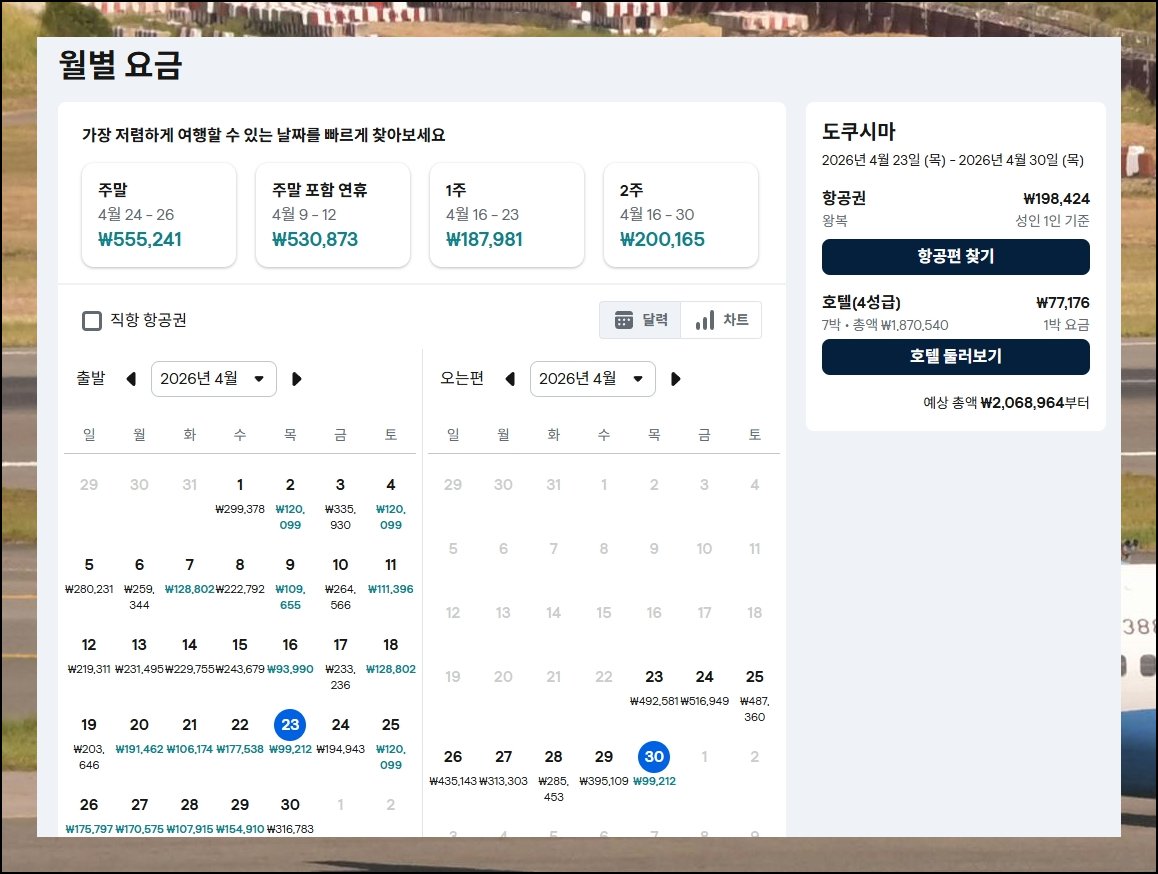Viewport: 1158px width, 874px height.
Task: Click the hotel nightly rate ₩77,176
Action: click(x=1063, y=302)
